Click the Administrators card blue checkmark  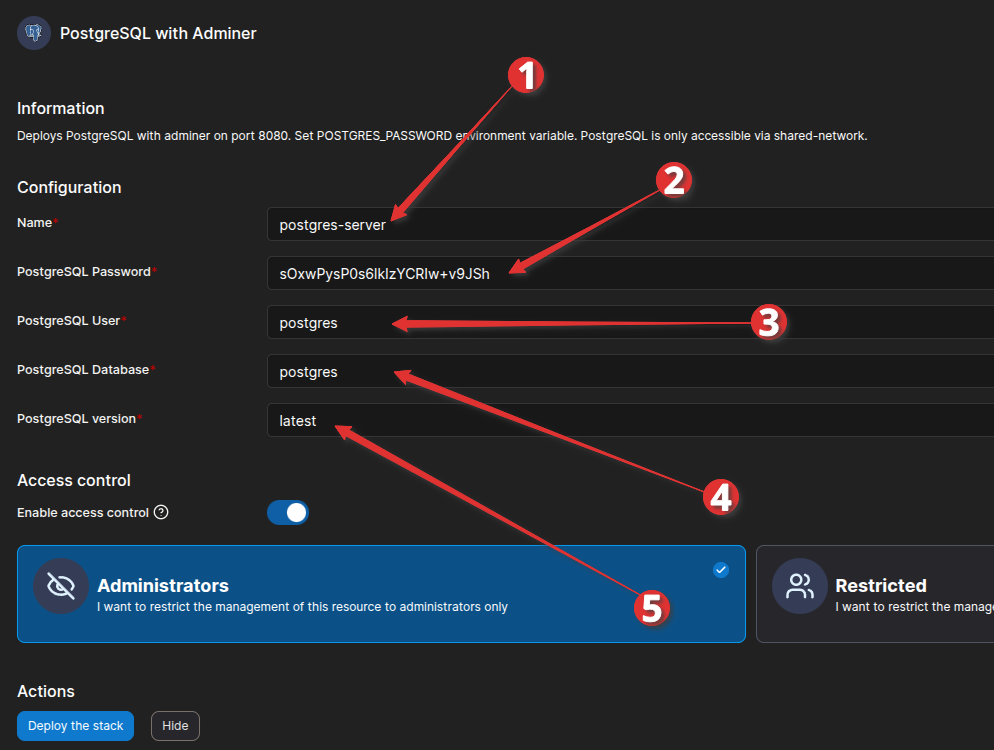[721, 570]
